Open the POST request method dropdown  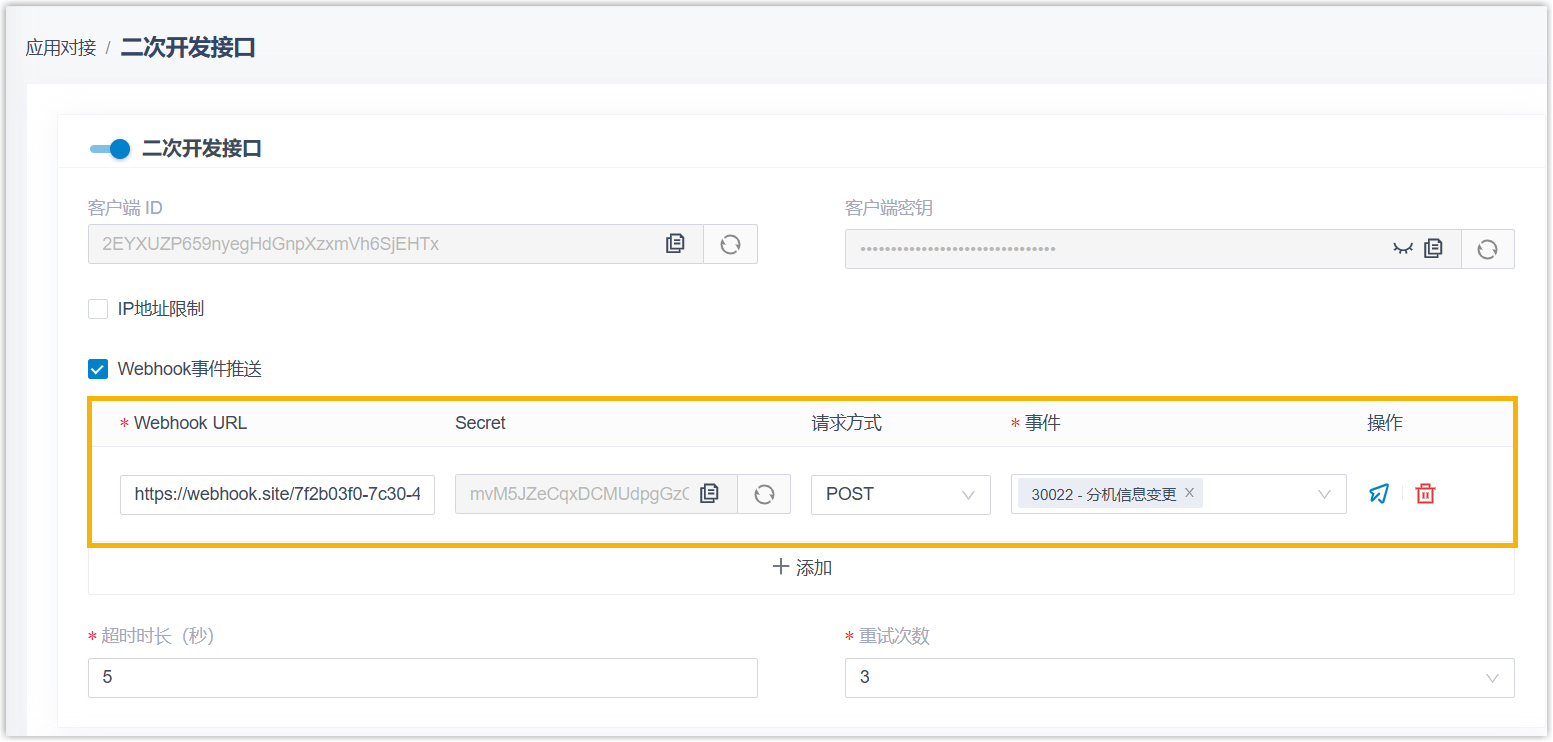tap(900, 494)
